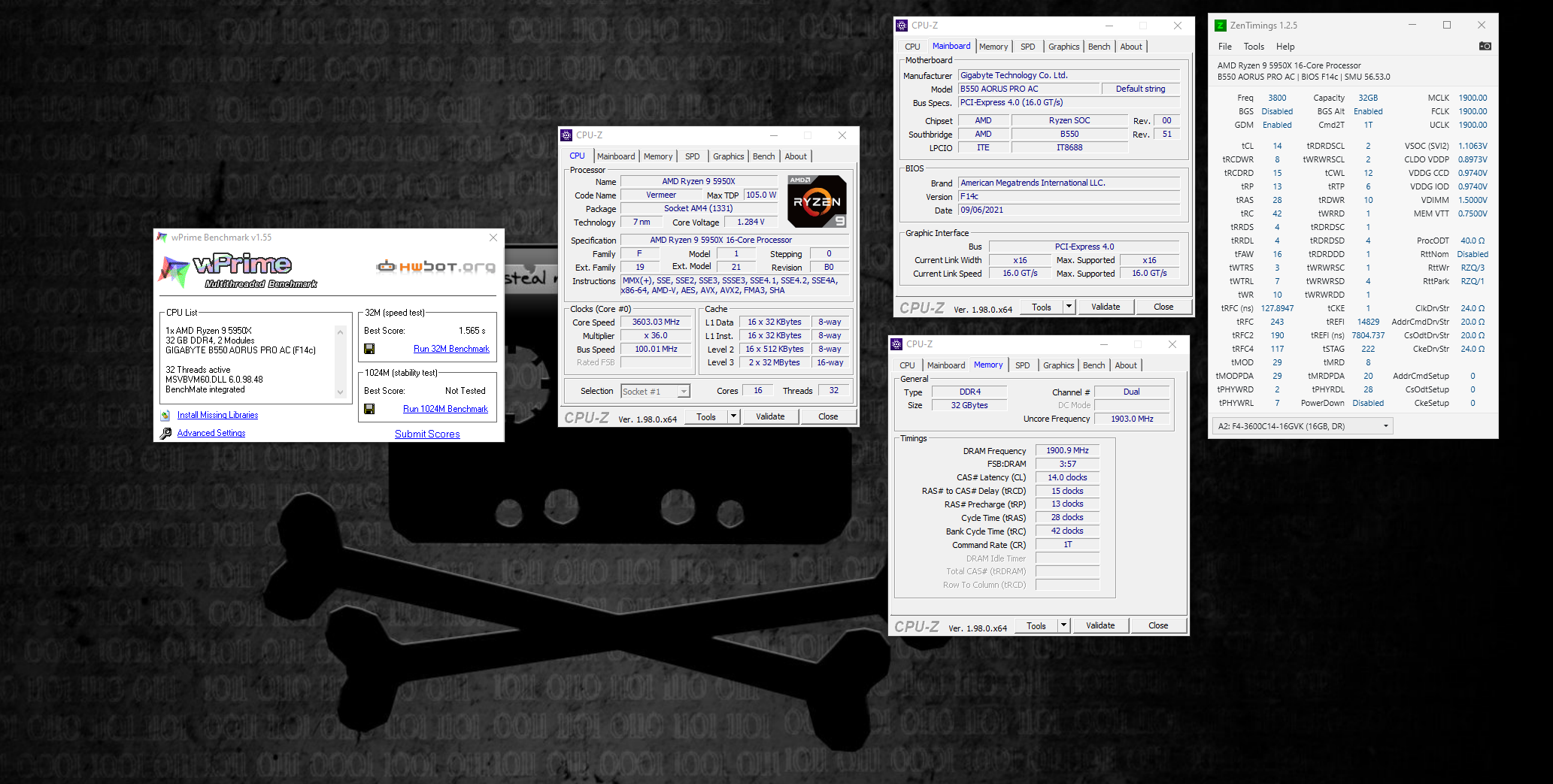Viewport: 1553px width, 784px height.
Task: Click Tools button in CPU-Z Mainboard window
Action: [x=1042, y=307]
